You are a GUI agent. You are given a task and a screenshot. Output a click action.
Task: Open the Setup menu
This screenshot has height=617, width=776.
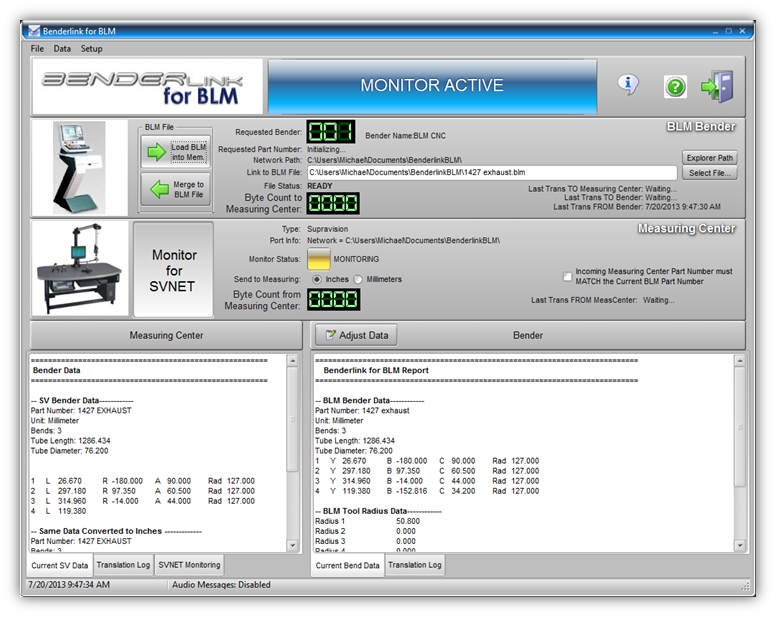click(x=91, y=48)
